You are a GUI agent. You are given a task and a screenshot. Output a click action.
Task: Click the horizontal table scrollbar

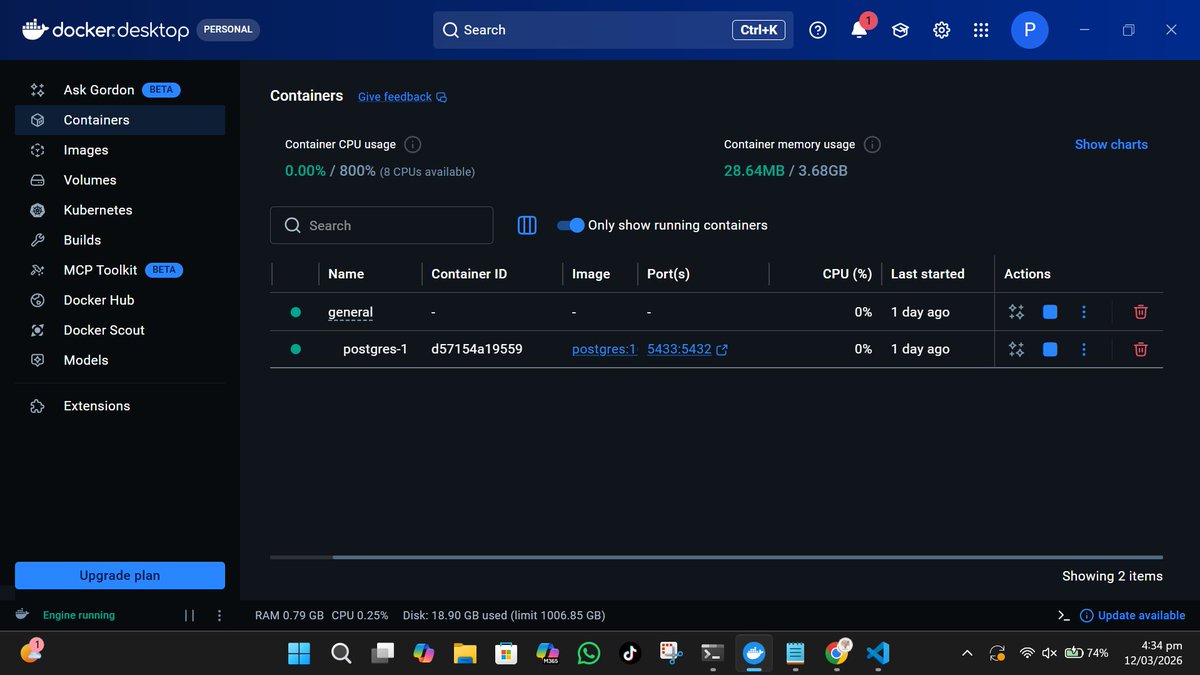[747, 557]
